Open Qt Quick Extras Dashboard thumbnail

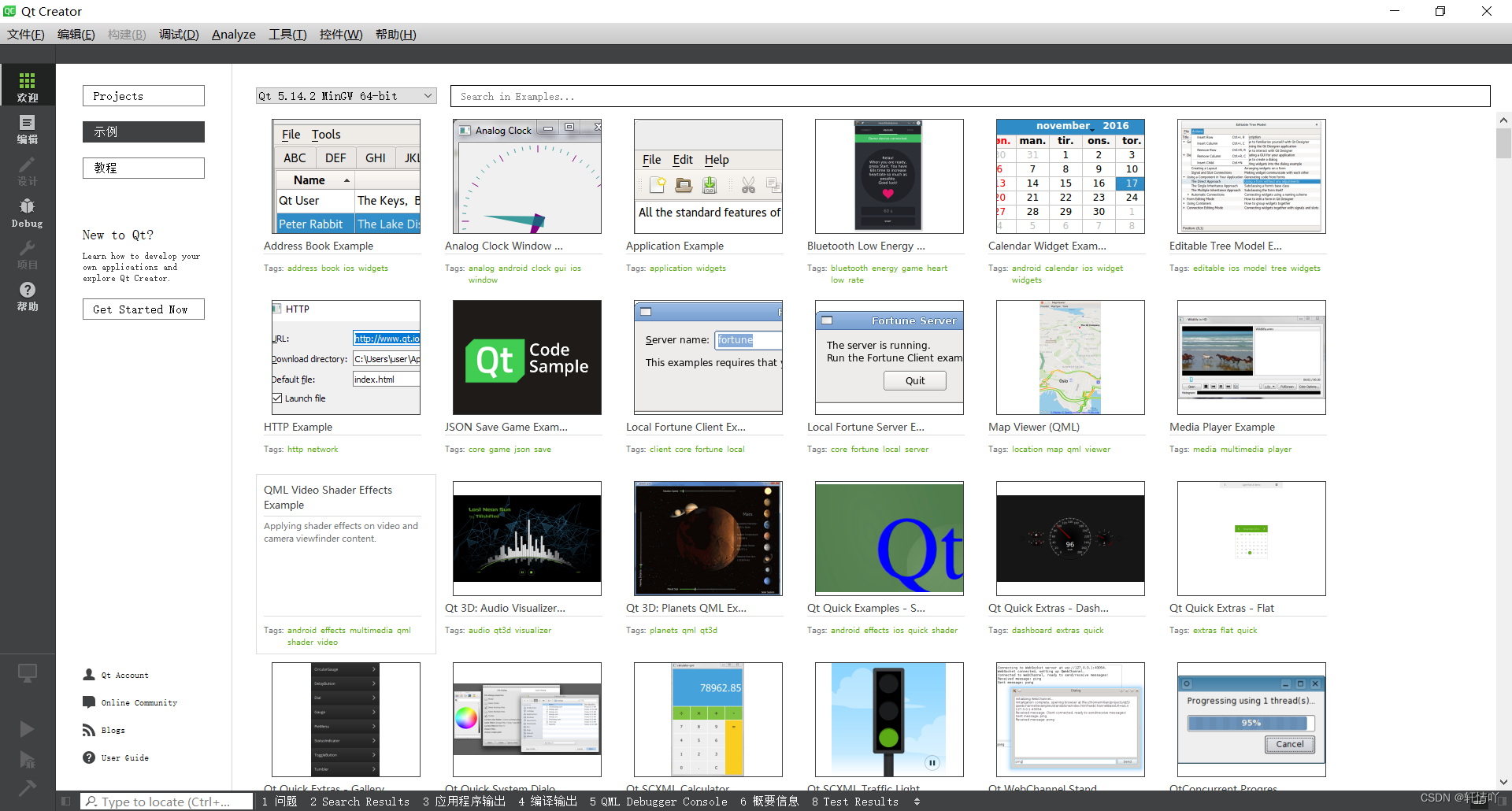(x=1070, y=539)
